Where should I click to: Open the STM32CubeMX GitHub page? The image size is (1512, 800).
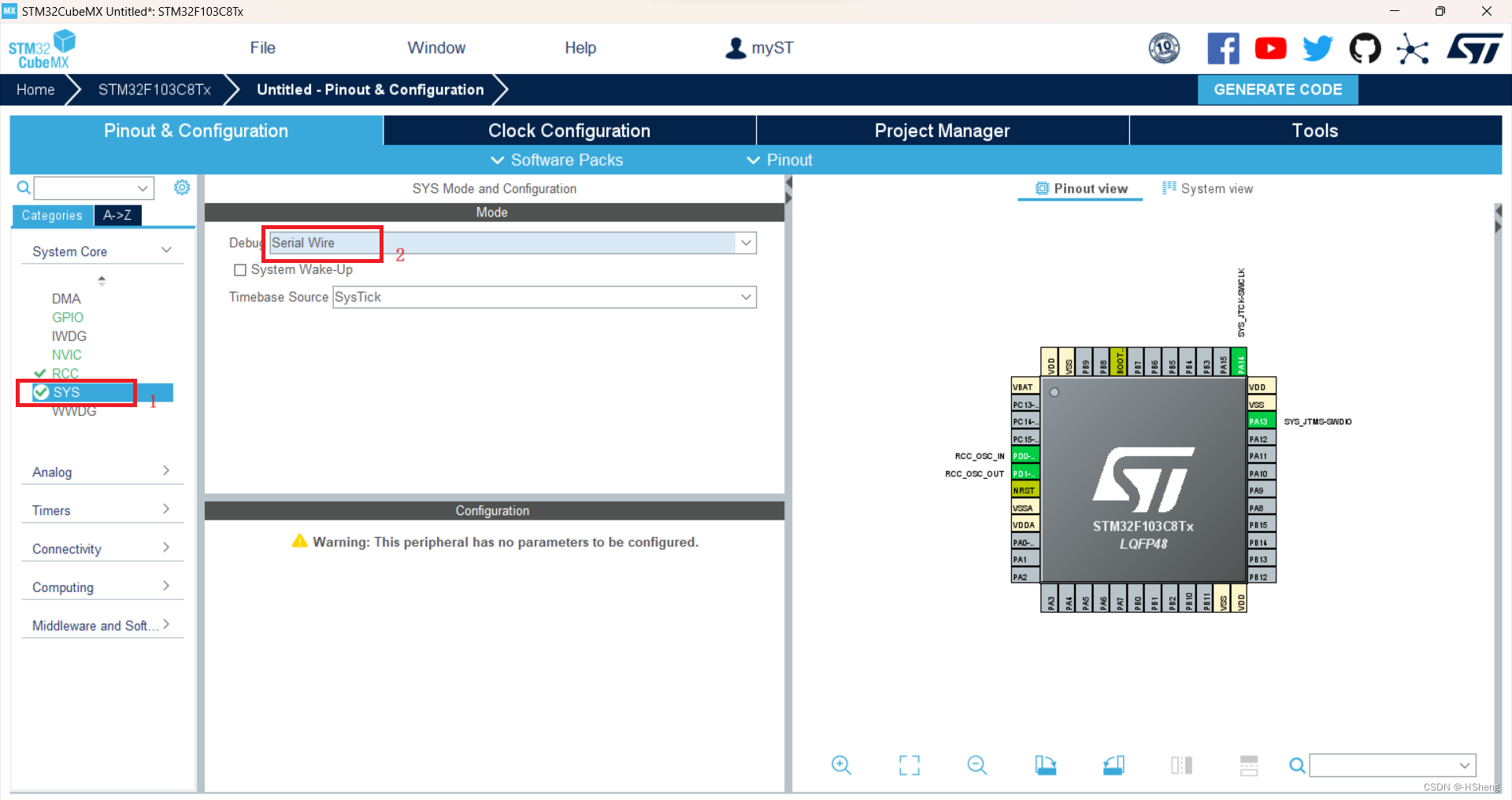tap(1365, 48)
